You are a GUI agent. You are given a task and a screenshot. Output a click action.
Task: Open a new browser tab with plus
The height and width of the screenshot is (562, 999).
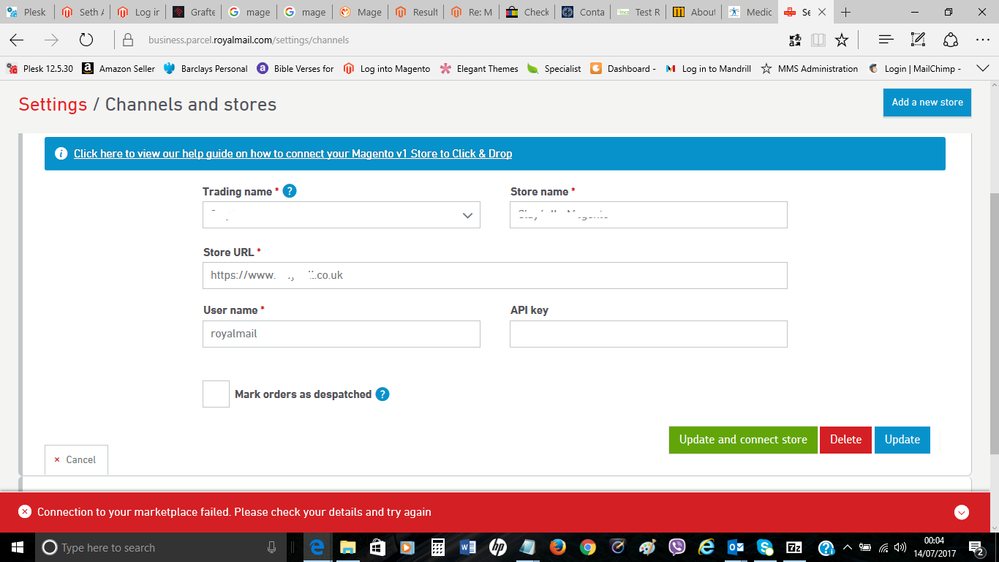tap(845, 12)
